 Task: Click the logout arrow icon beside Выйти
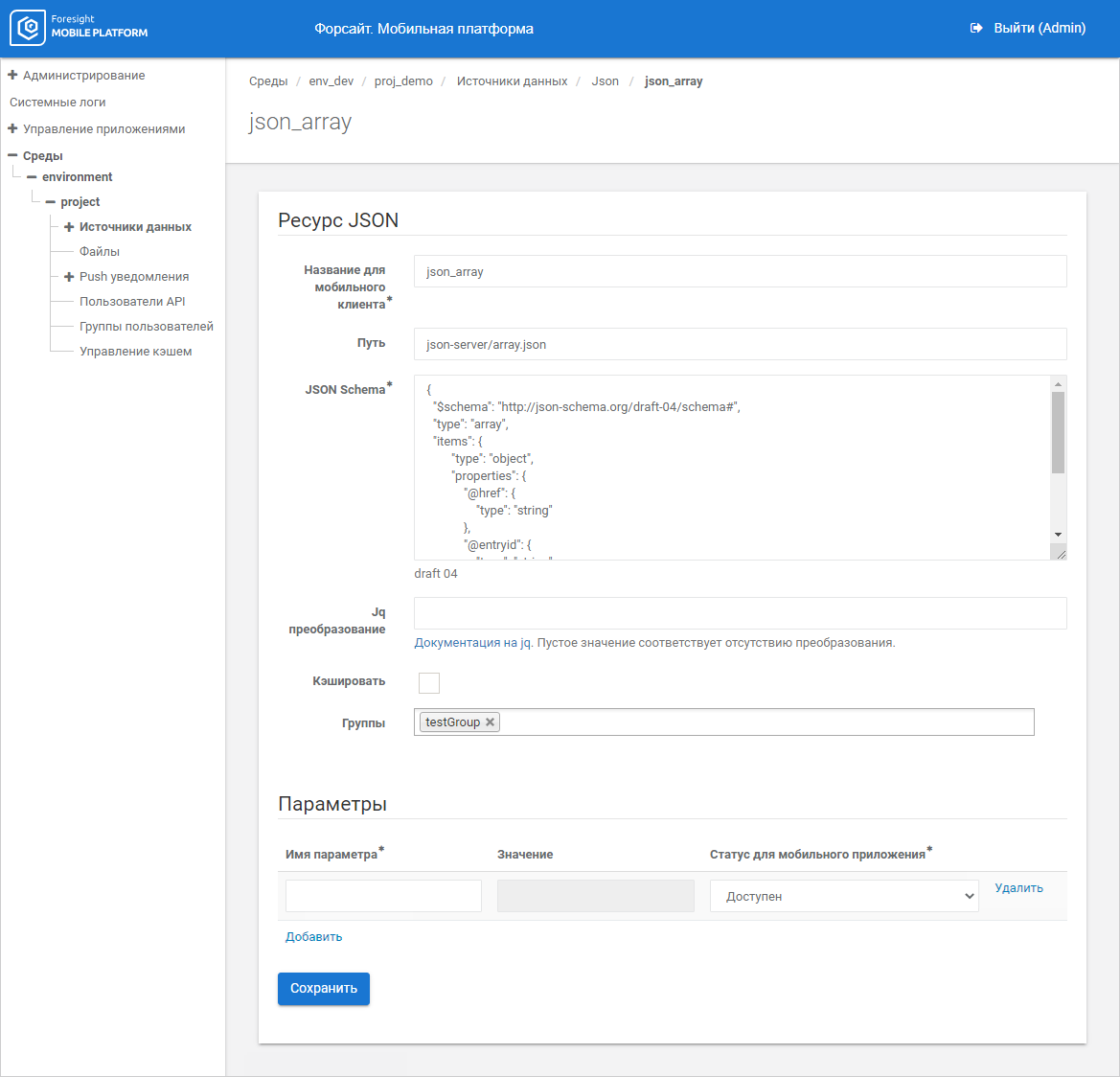point(976,29)
